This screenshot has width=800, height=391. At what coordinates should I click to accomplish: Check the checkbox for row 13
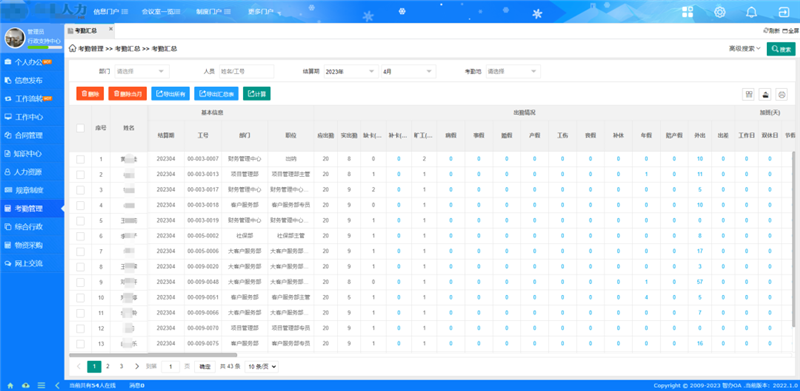point(80,344)
